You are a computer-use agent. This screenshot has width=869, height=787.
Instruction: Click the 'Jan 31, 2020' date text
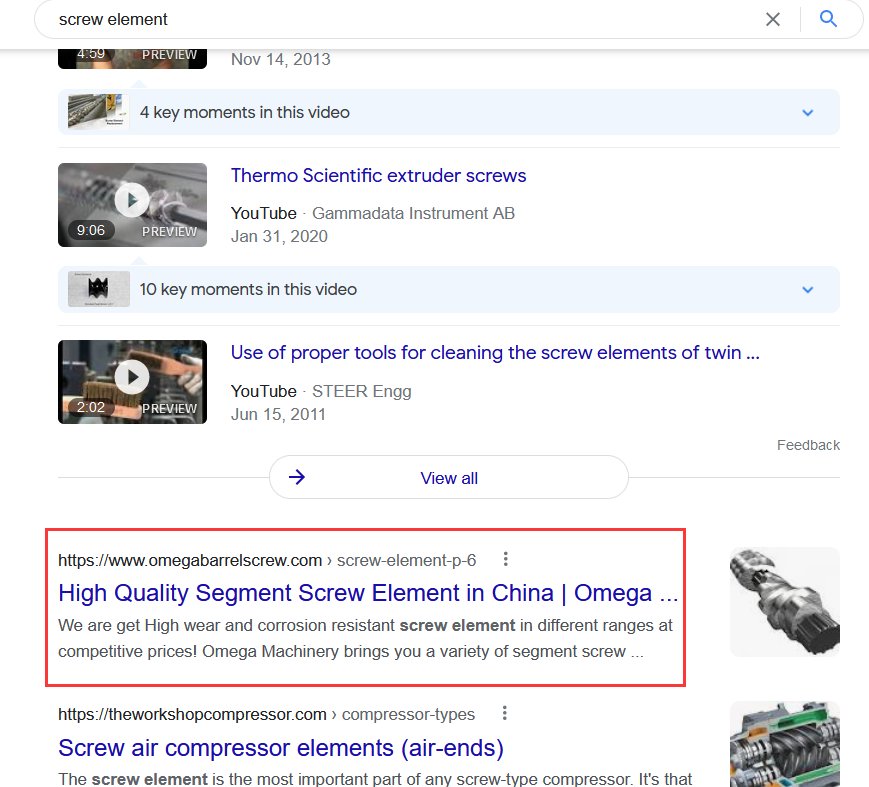(x=279, y=237)
